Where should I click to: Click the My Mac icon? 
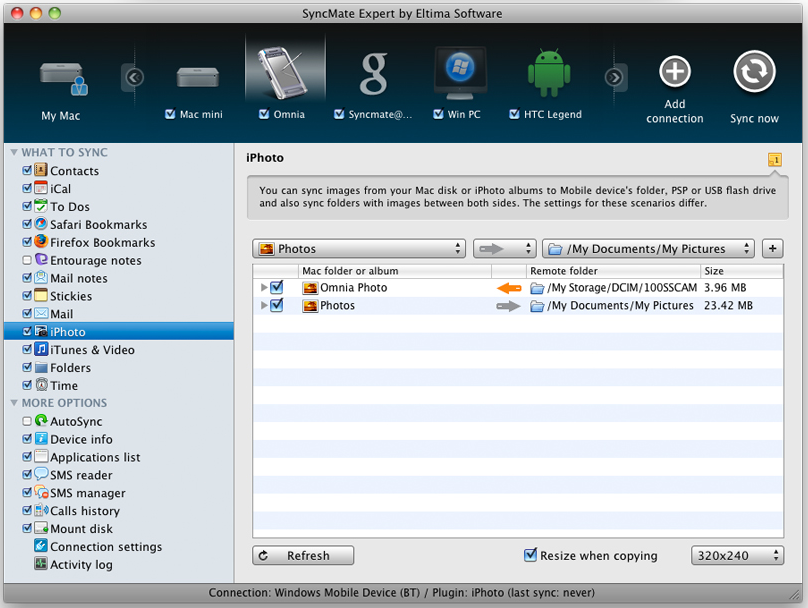62,77
